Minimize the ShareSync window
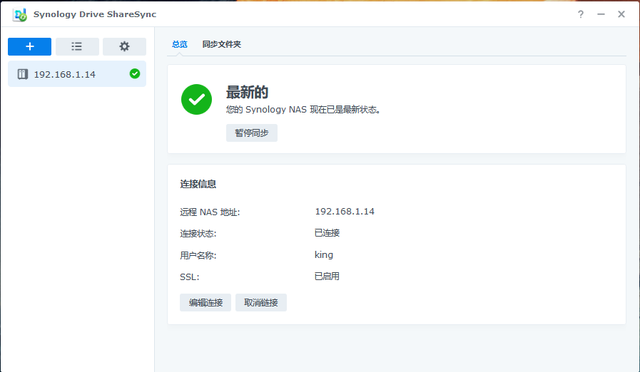 click(x=601, y=14)
